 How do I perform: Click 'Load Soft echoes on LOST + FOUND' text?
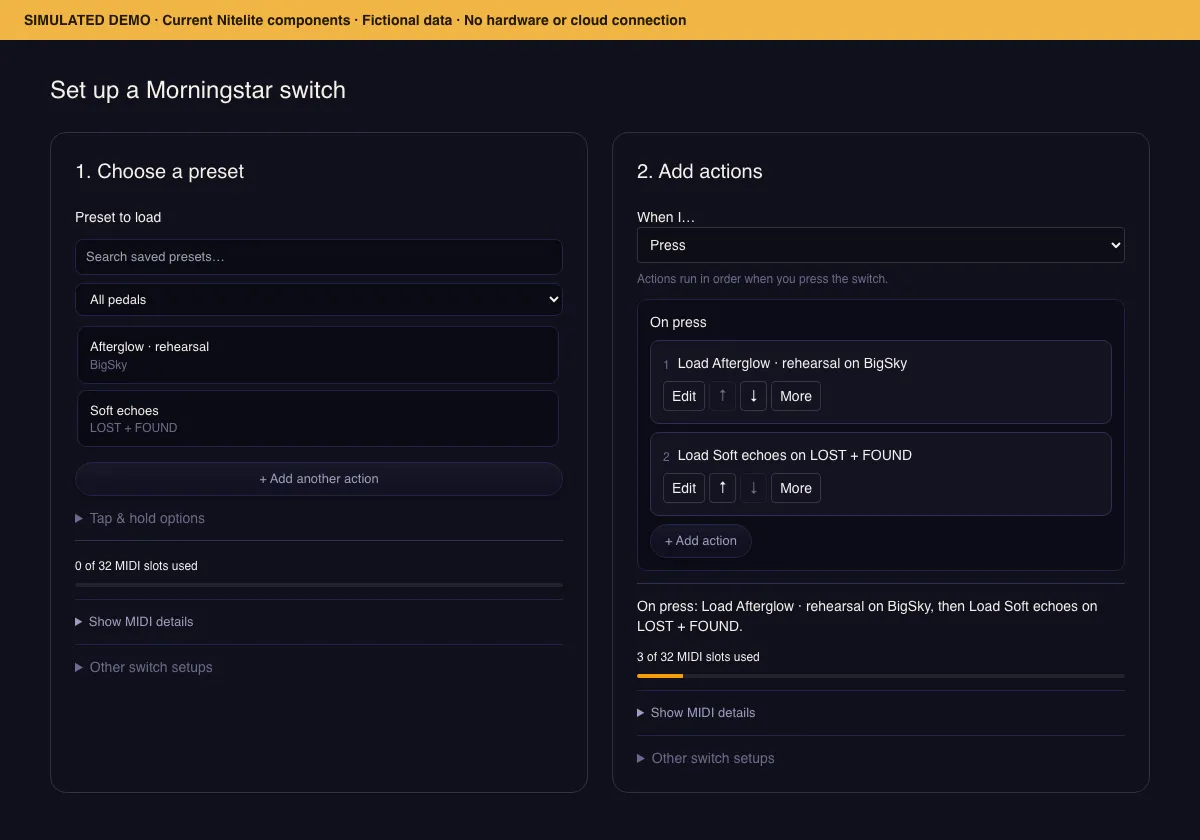(795, 455)
